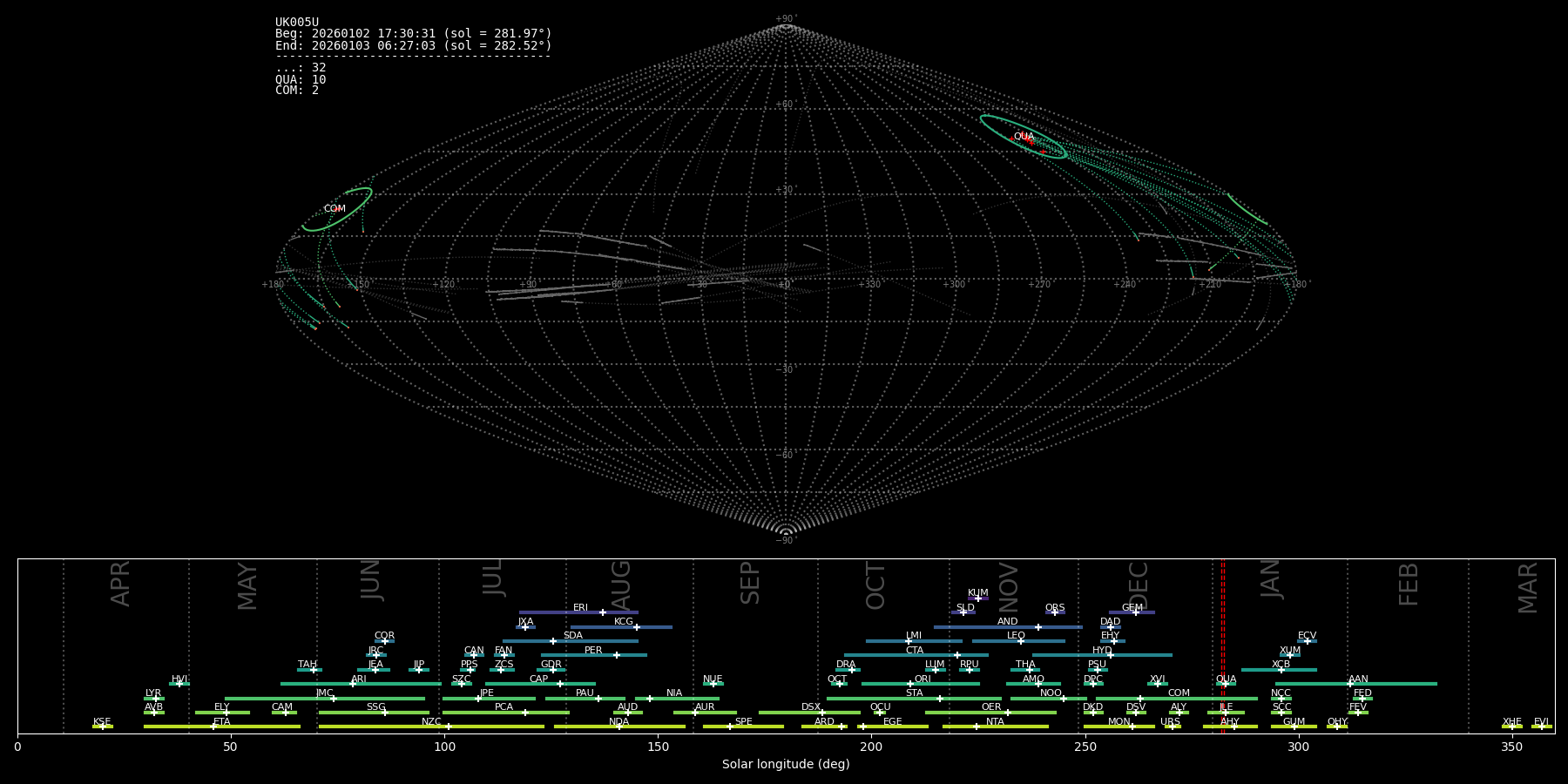Select the LYR shower label in the timeline
1568x784 pixels.
[x=153, y=693]
